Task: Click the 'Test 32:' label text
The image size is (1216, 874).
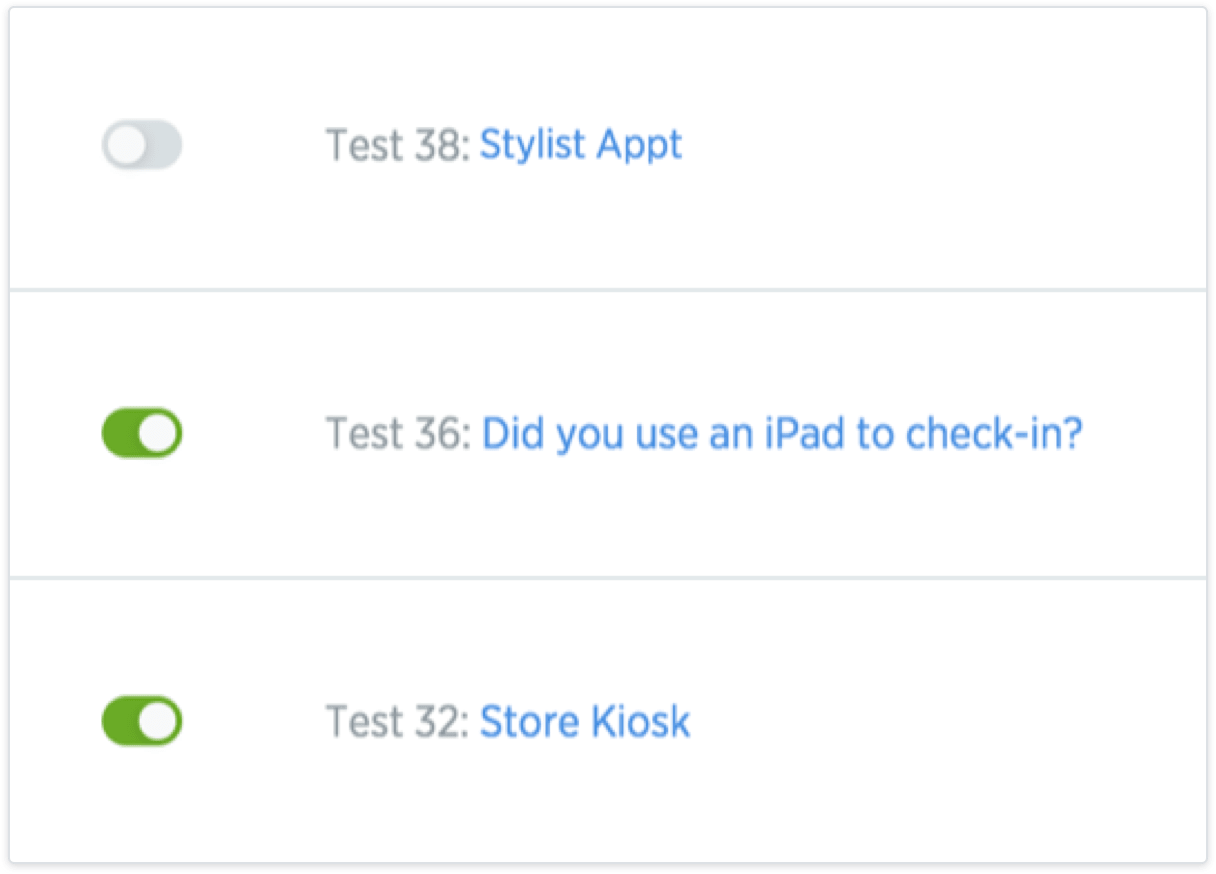Action: pos(397,722)
